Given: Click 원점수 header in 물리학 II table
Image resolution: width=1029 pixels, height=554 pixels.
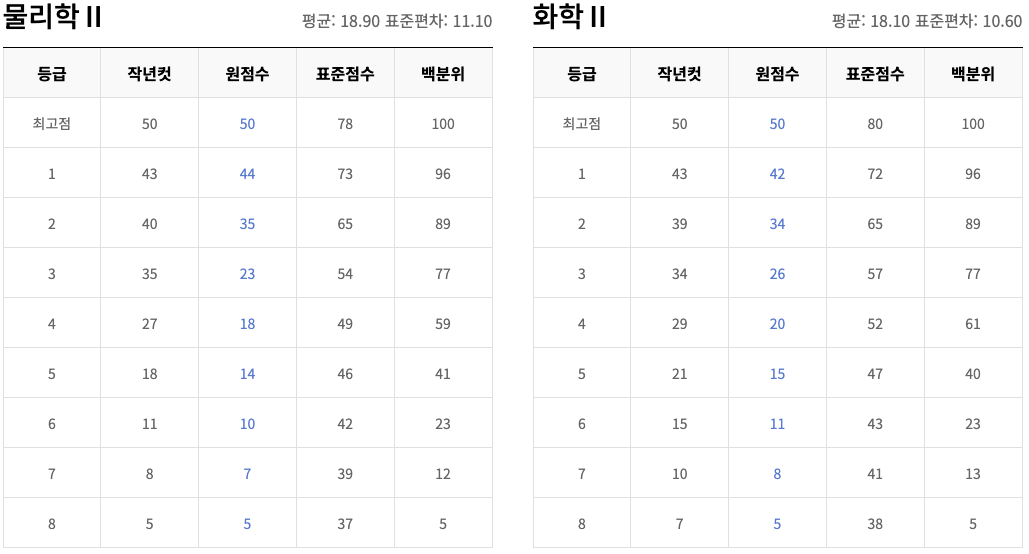Looking at the screenshot, I should 247,73.
